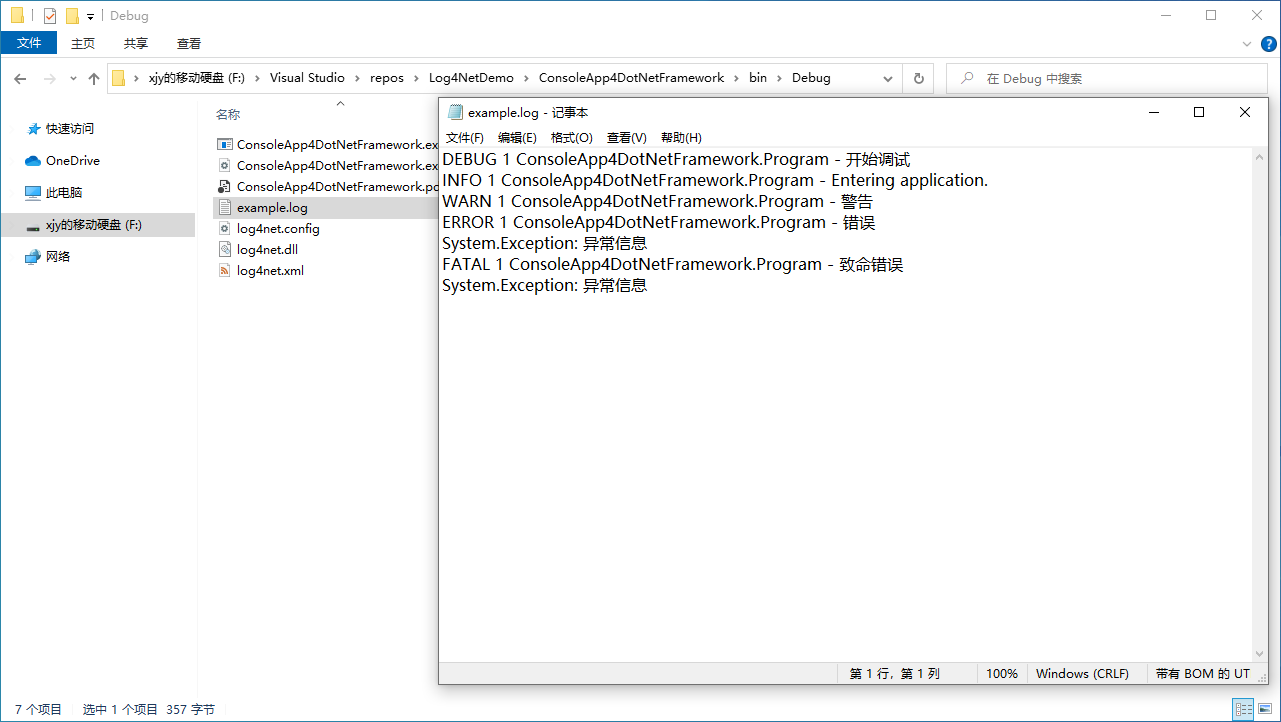Select 快速访问 in the navigation pane
The image size is (1281, 722).
click(x=69, y=129)
